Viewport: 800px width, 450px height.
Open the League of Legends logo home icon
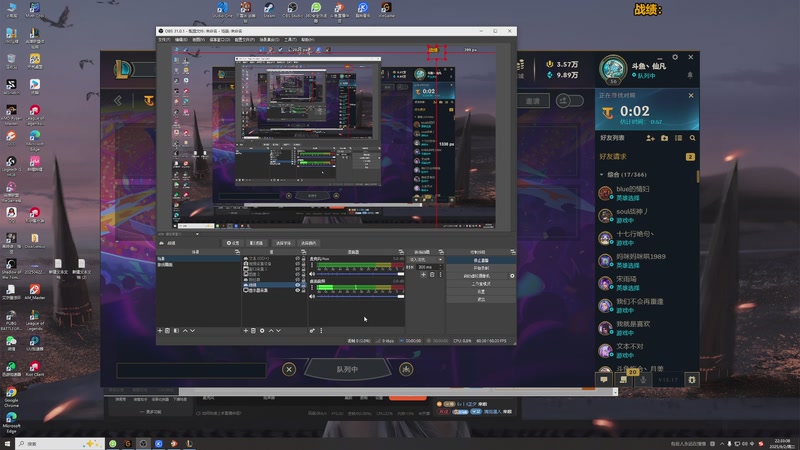tap(123, 69)
